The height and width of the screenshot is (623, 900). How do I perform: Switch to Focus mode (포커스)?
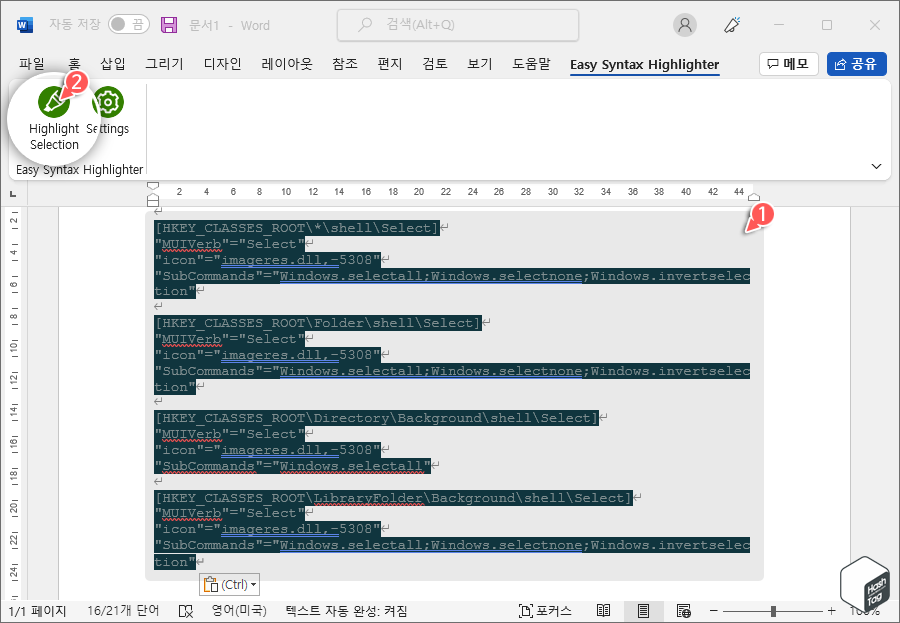[x=545, y=611]
